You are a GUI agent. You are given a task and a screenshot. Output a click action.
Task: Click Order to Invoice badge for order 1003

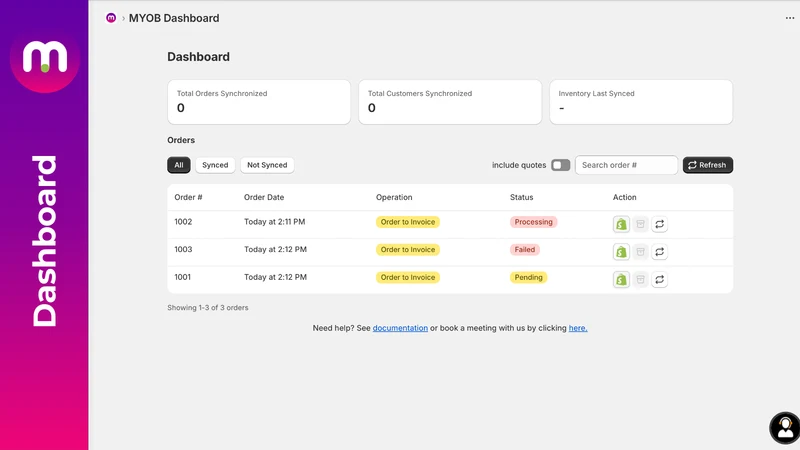click(408, 249)
